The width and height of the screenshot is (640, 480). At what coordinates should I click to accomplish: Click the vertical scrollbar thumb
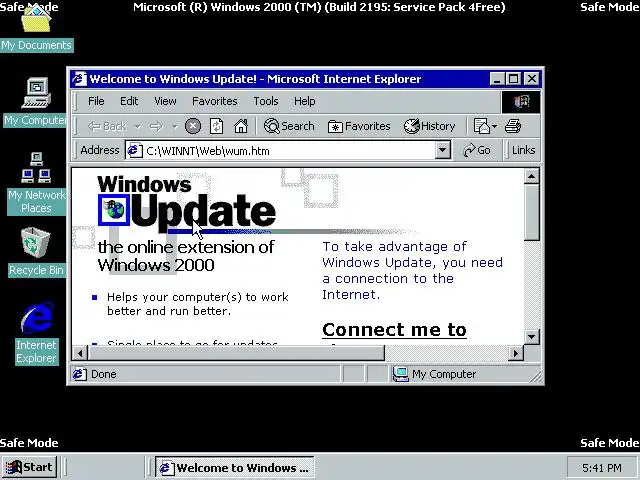[x=531, y=212]
